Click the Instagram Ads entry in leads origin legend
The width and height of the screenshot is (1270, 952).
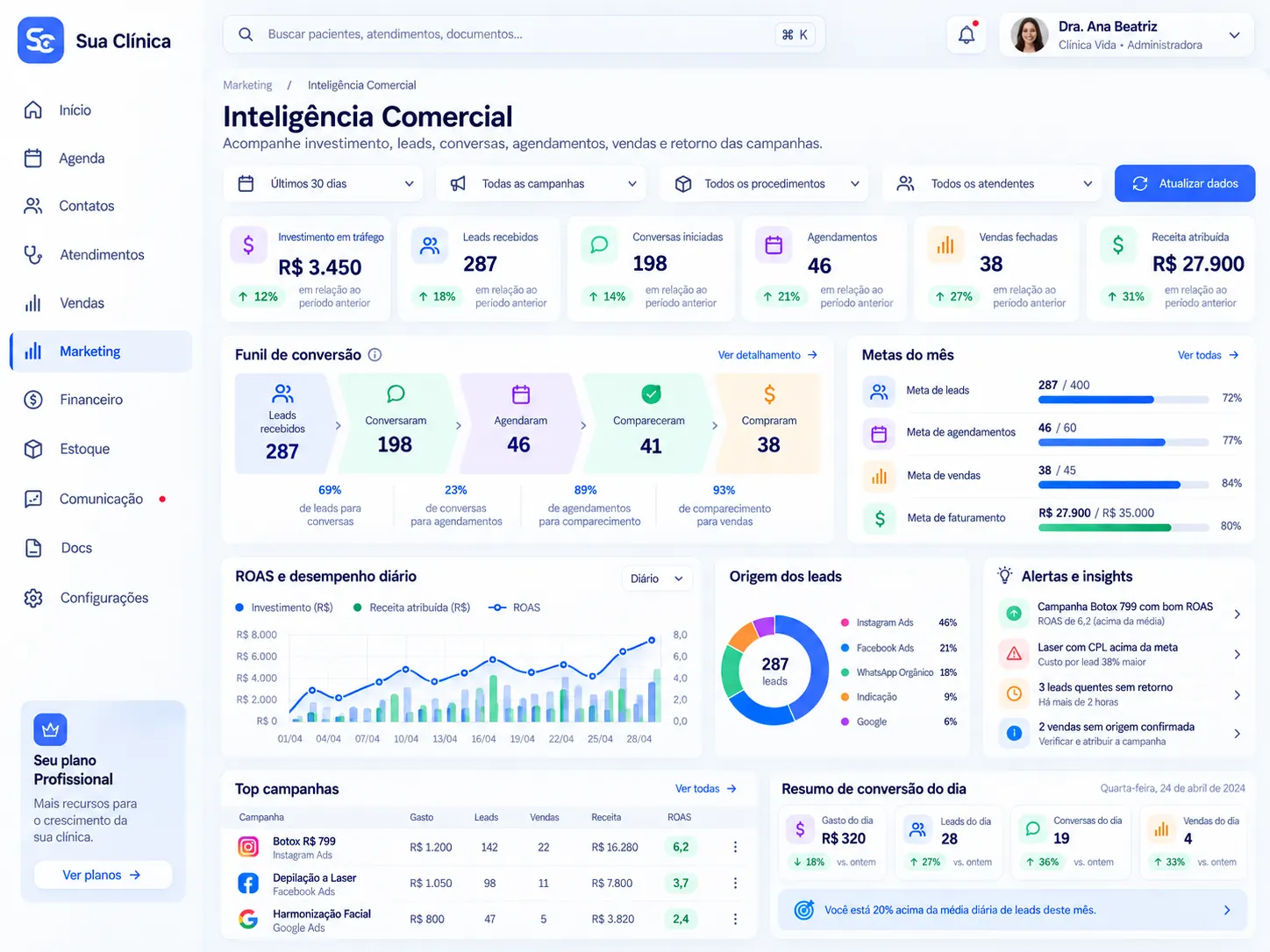point(899,622)
